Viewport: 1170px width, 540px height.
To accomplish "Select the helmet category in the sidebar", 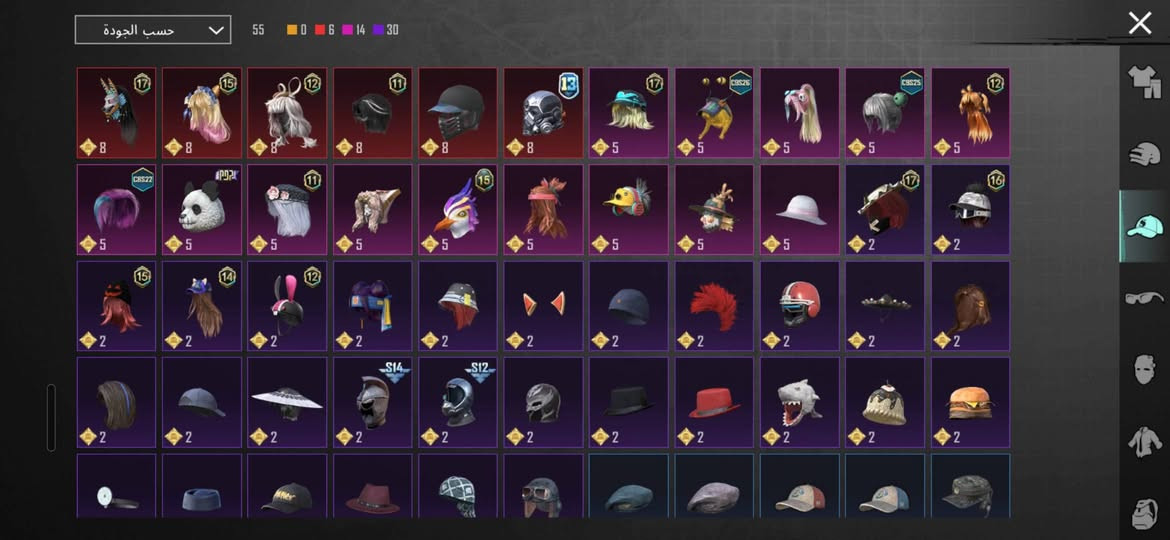I will coord(1144,153).
